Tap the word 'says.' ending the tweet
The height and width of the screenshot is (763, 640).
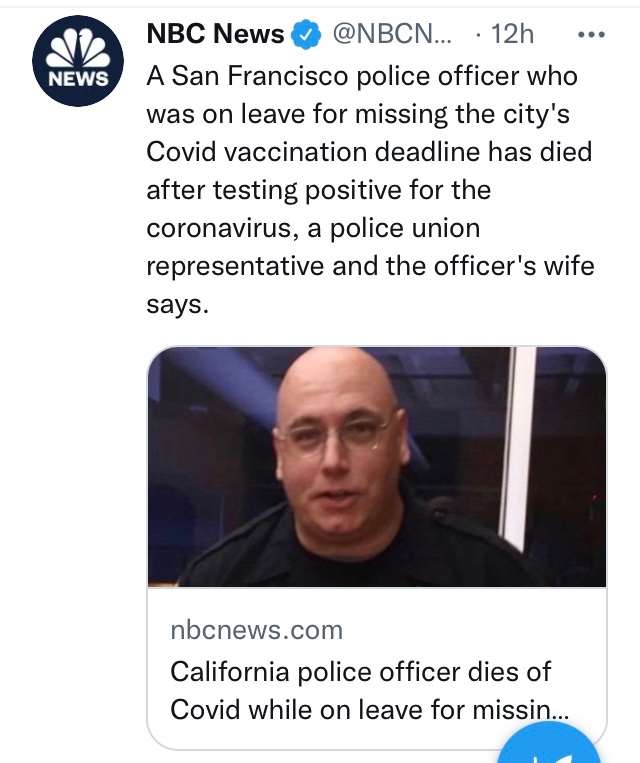click(x=177, y=304)
